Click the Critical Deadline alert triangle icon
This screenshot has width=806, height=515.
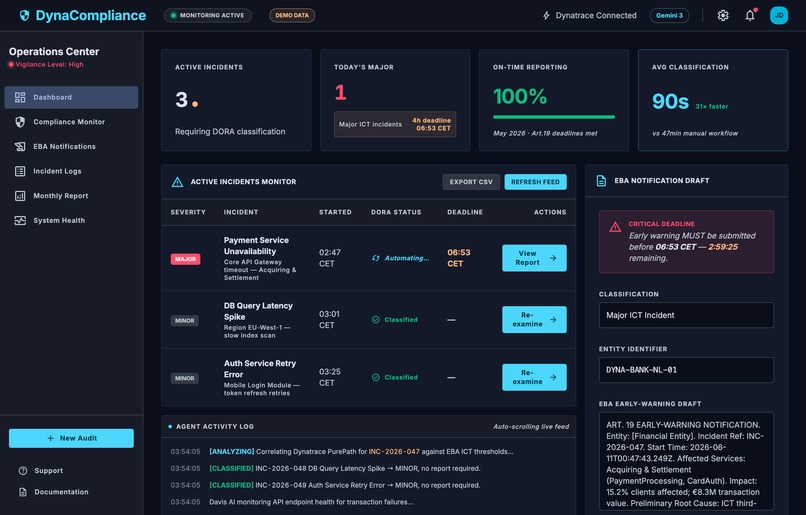pos(615,227)
